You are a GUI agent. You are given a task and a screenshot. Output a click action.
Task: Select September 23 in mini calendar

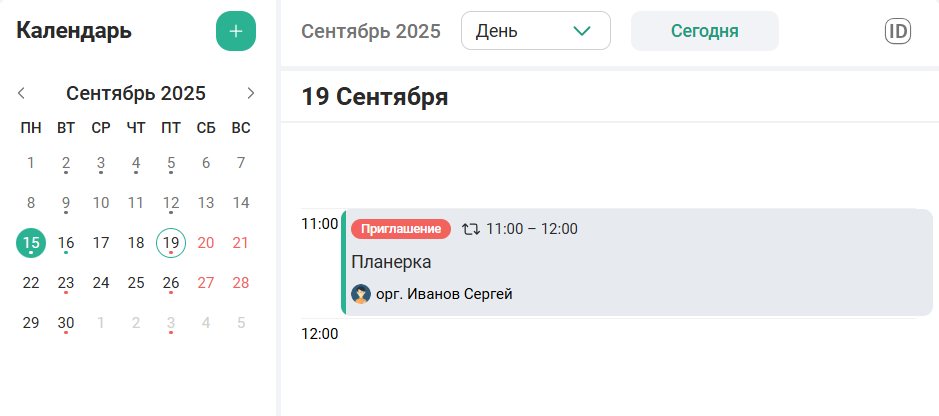pos(66,282)
